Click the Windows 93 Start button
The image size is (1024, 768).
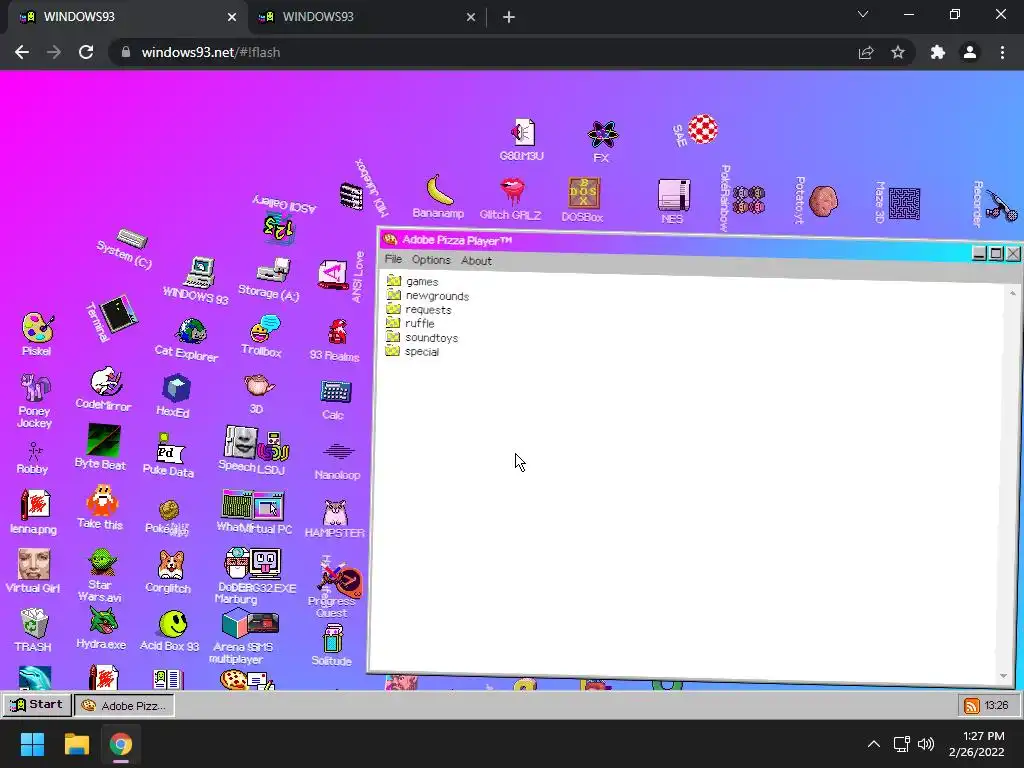tap(37, 705)
